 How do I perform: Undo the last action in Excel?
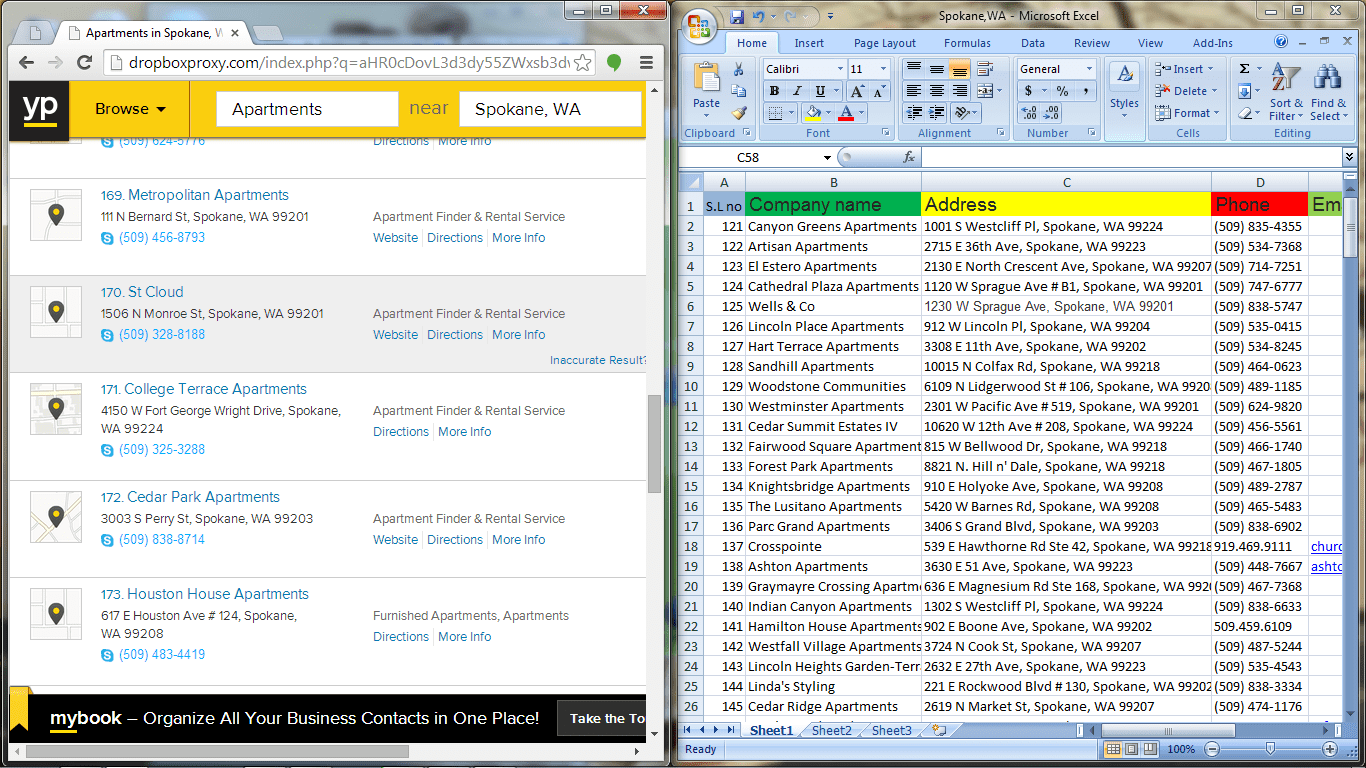coord(759,16)
